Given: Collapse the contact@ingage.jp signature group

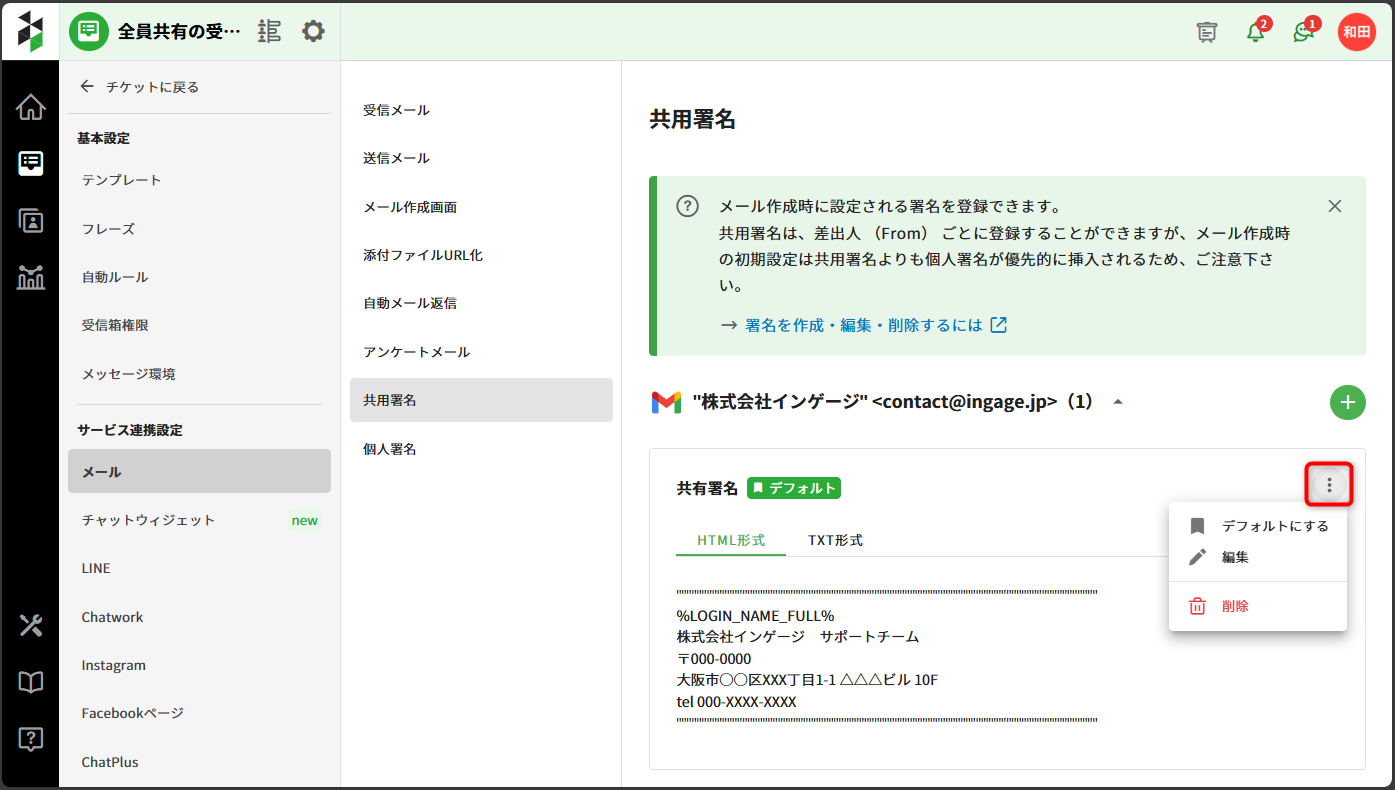Looking at the screenshot, I should tap(1118, 402).
